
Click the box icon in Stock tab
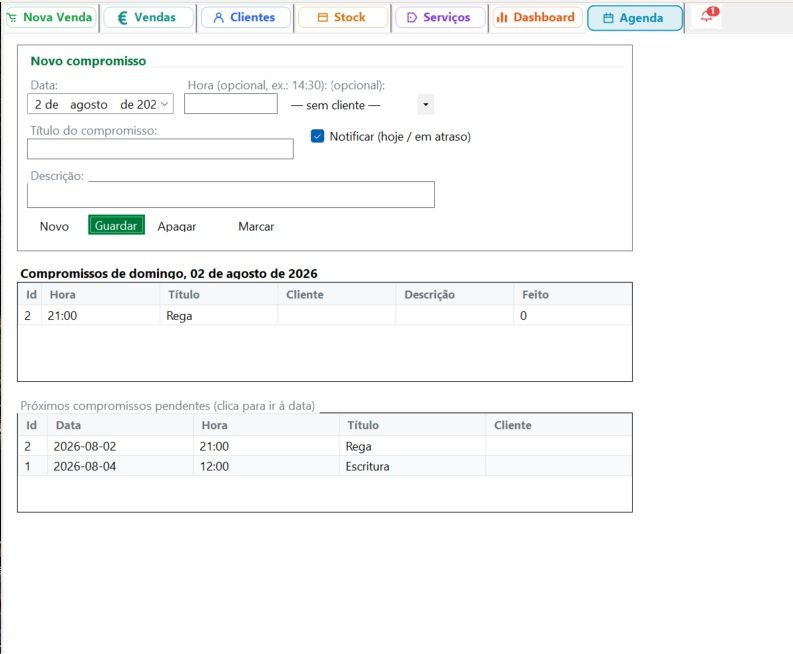coord(323,18)
